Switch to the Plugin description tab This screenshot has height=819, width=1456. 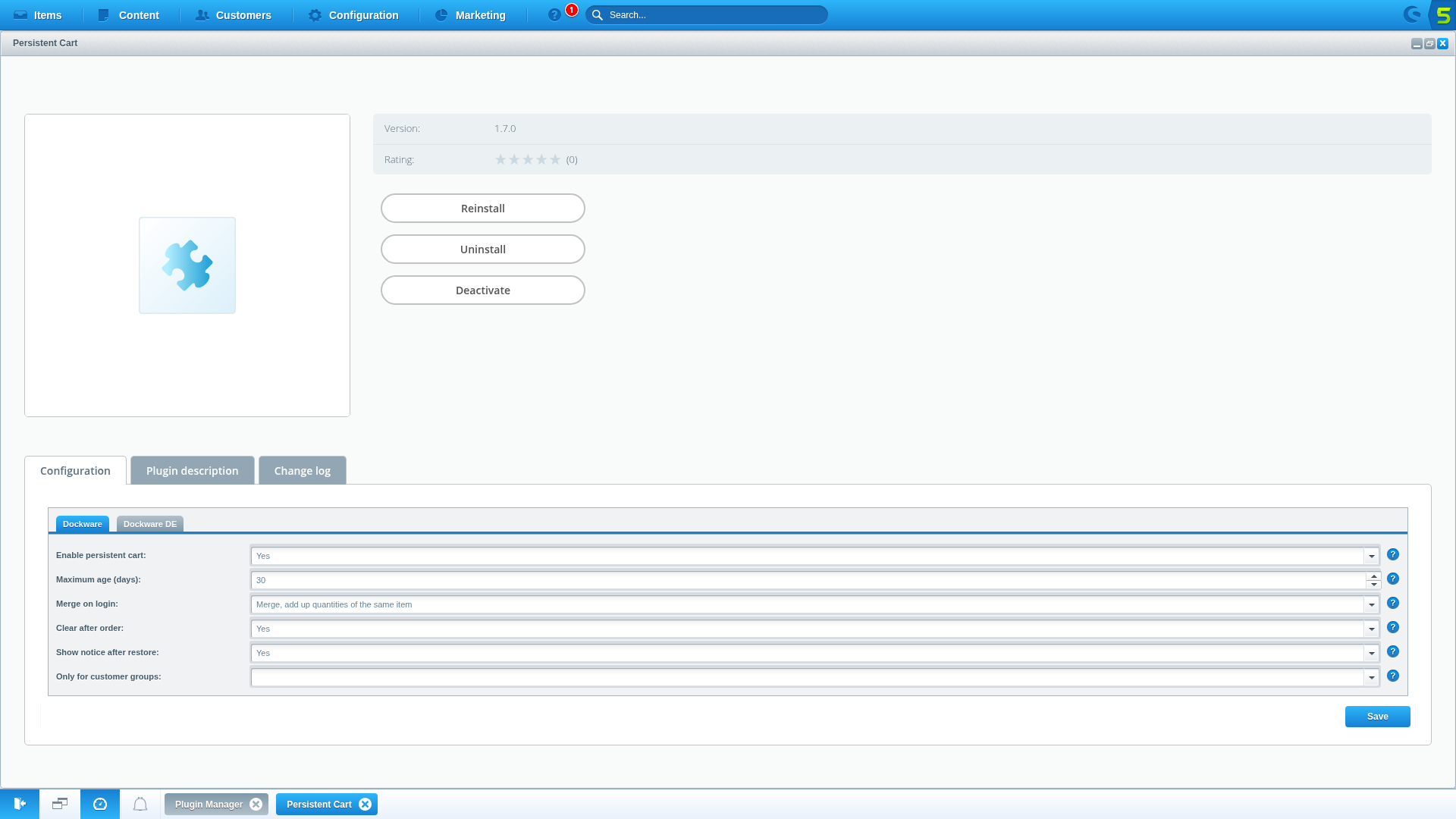(193, 471)
